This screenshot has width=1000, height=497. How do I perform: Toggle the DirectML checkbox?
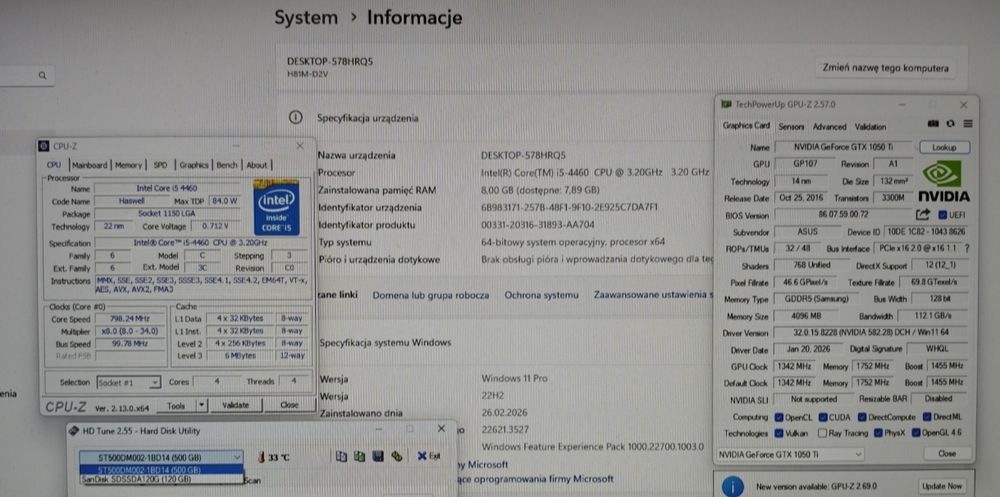click(x=925, y=417)
